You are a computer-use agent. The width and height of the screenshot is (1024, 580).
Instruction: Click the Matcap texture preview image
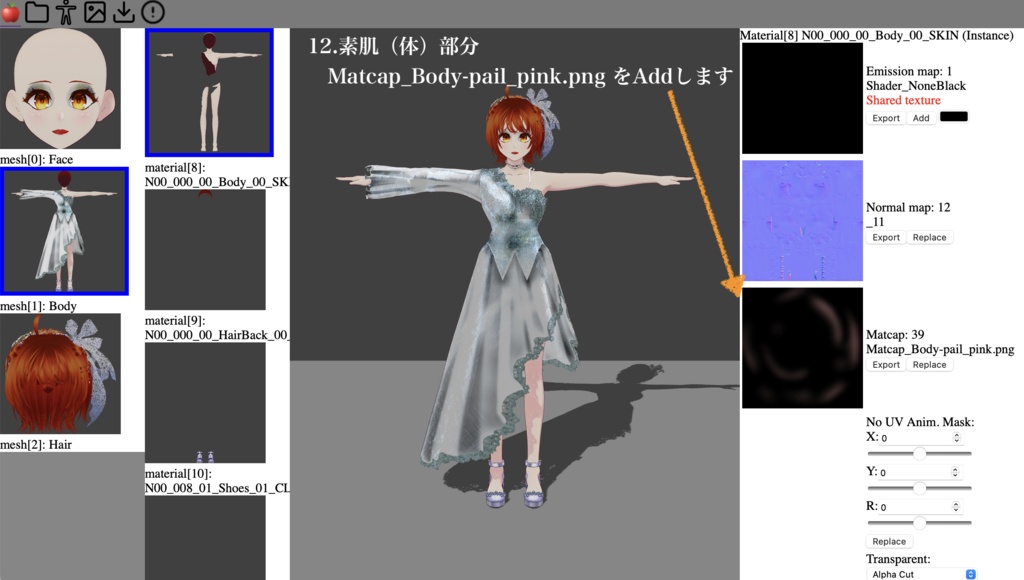point(802,348)
